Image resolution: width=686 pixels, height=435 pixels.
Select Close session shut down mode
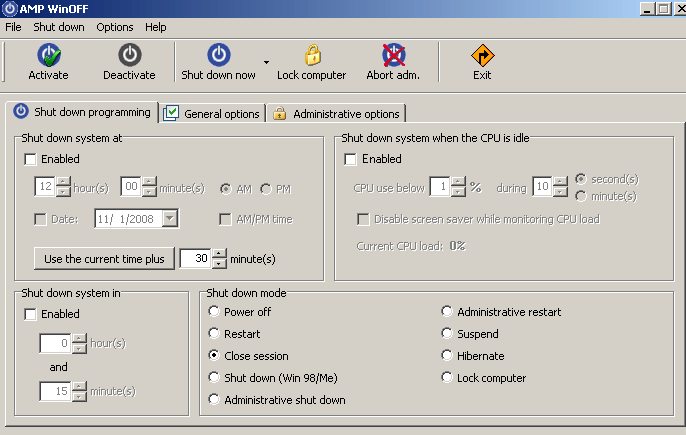214,355
